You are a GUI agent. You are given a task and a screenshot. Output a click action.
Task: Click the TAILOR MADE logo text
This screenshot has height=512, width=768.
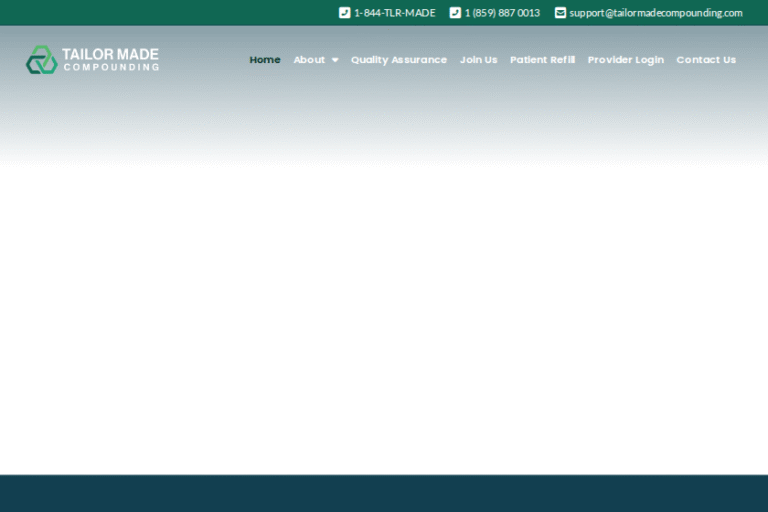(x=110, y=54)
